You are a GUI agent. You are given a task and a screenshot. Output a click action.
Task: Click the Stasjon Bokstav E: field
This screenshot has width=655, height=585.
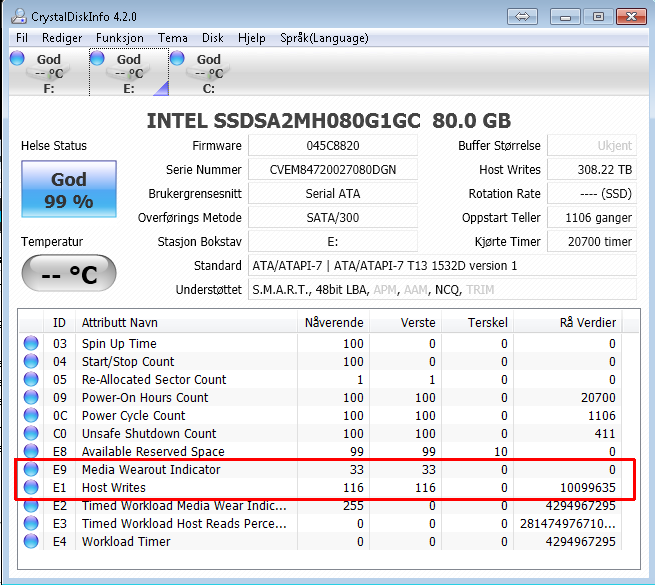(x=333, y=242)
